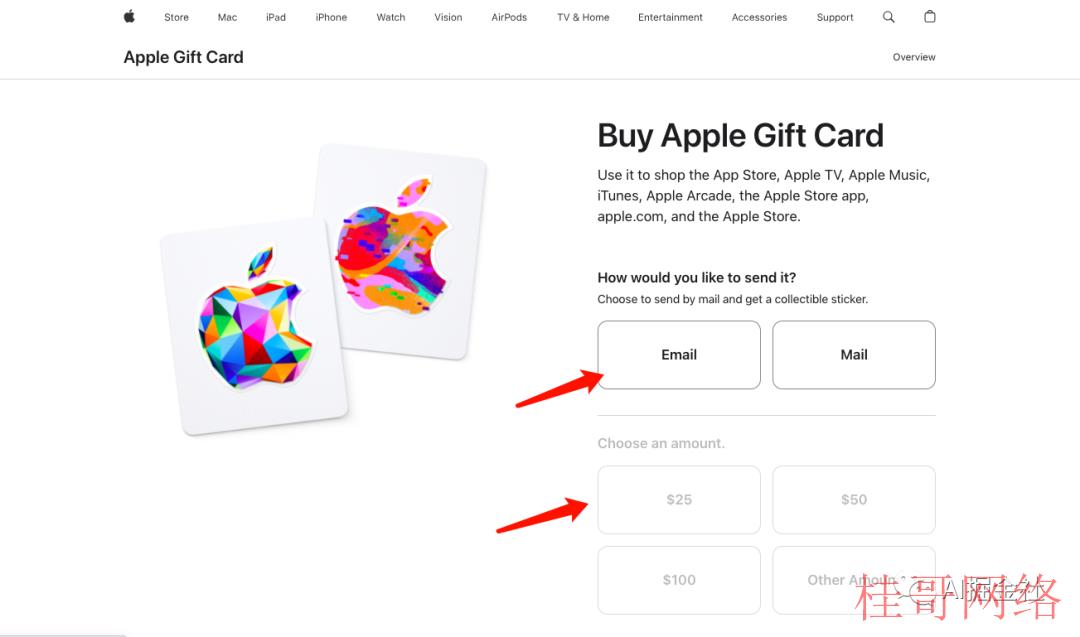Open the AirPods menu
Image resolution: width=1080 pixels, height=637 pixels.
click(509, 17)
